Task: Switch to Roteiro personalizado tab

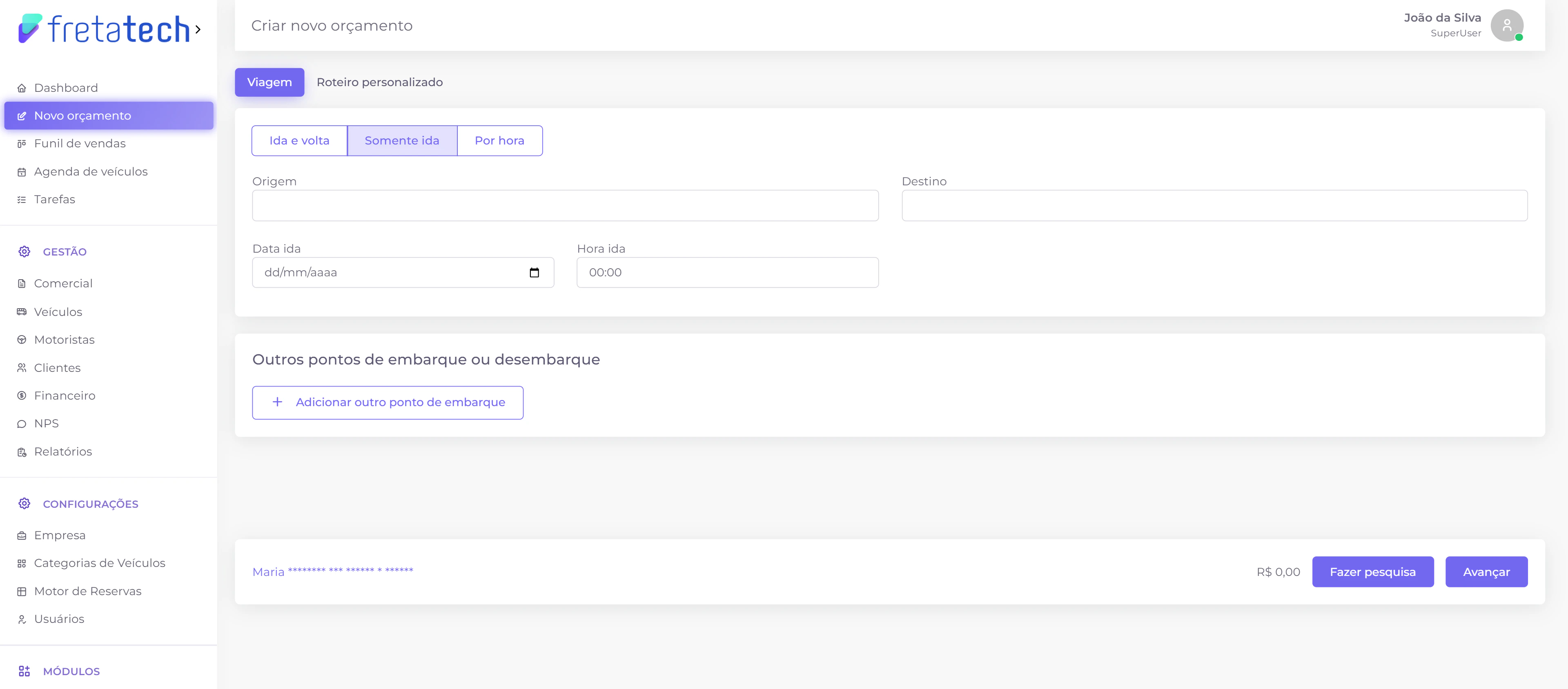Action: [379, 82]
